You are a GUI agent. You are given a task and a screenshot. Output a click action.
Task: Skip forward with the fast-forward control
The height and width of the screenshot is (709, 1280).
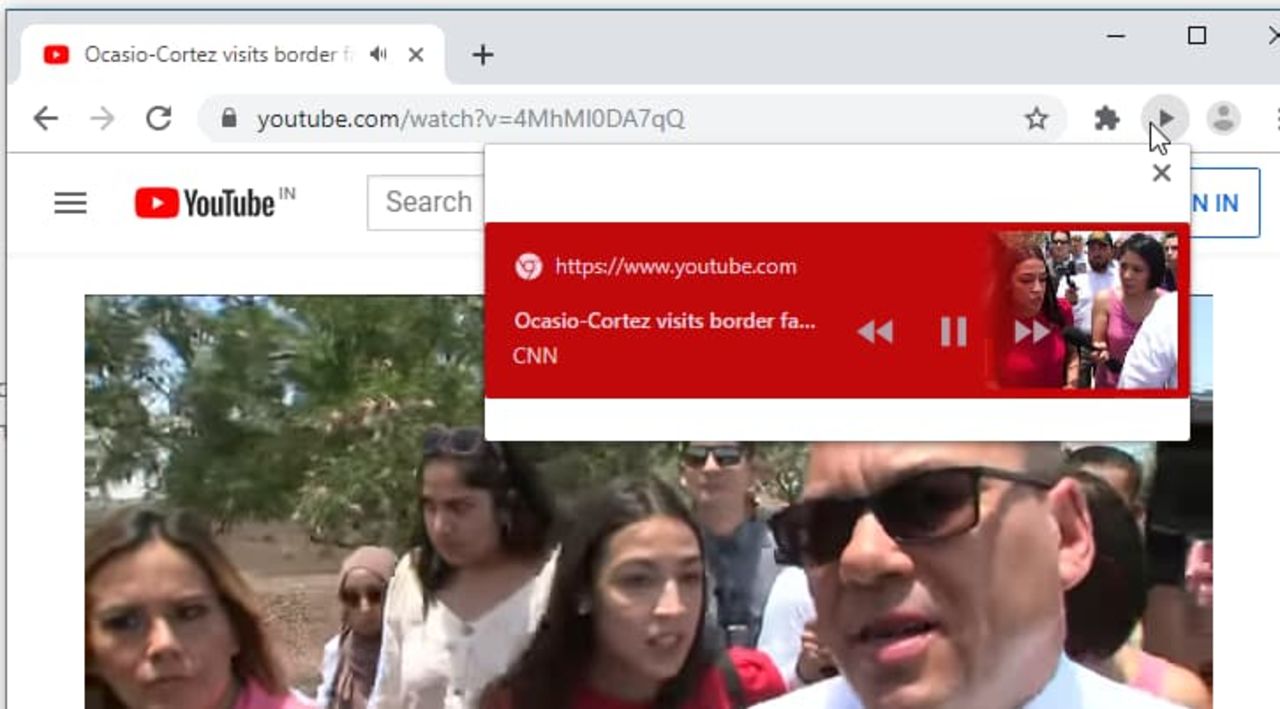(1030, 332)
